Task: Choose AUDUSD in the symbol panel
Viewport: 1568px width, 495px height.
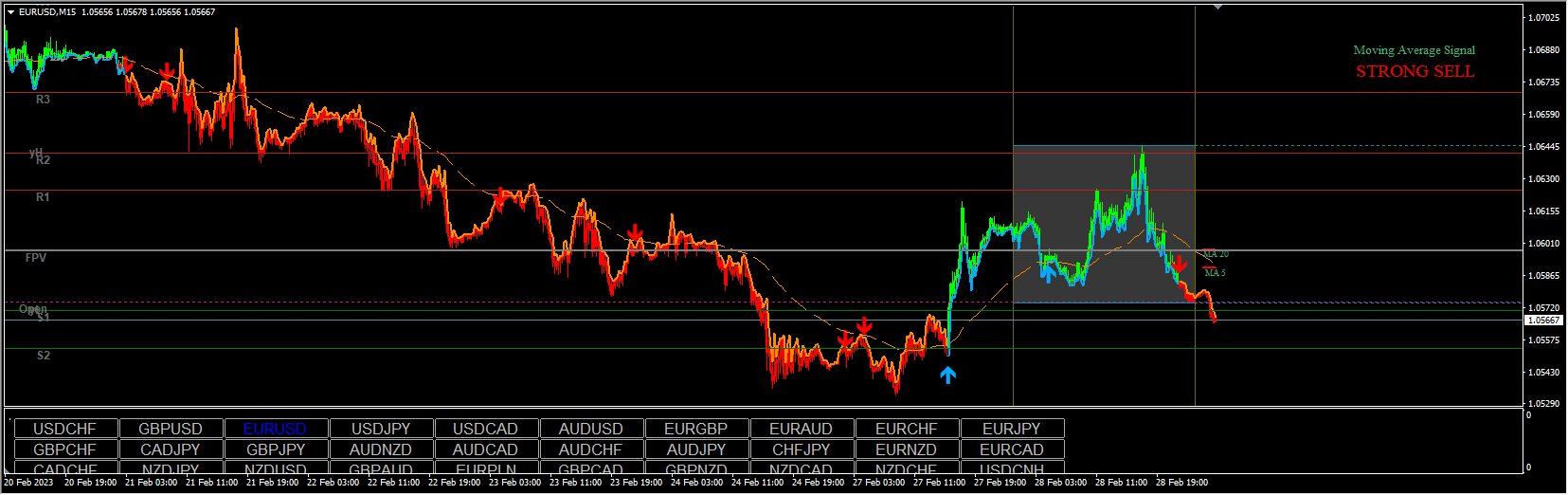Action: click(x=591, y=429)
